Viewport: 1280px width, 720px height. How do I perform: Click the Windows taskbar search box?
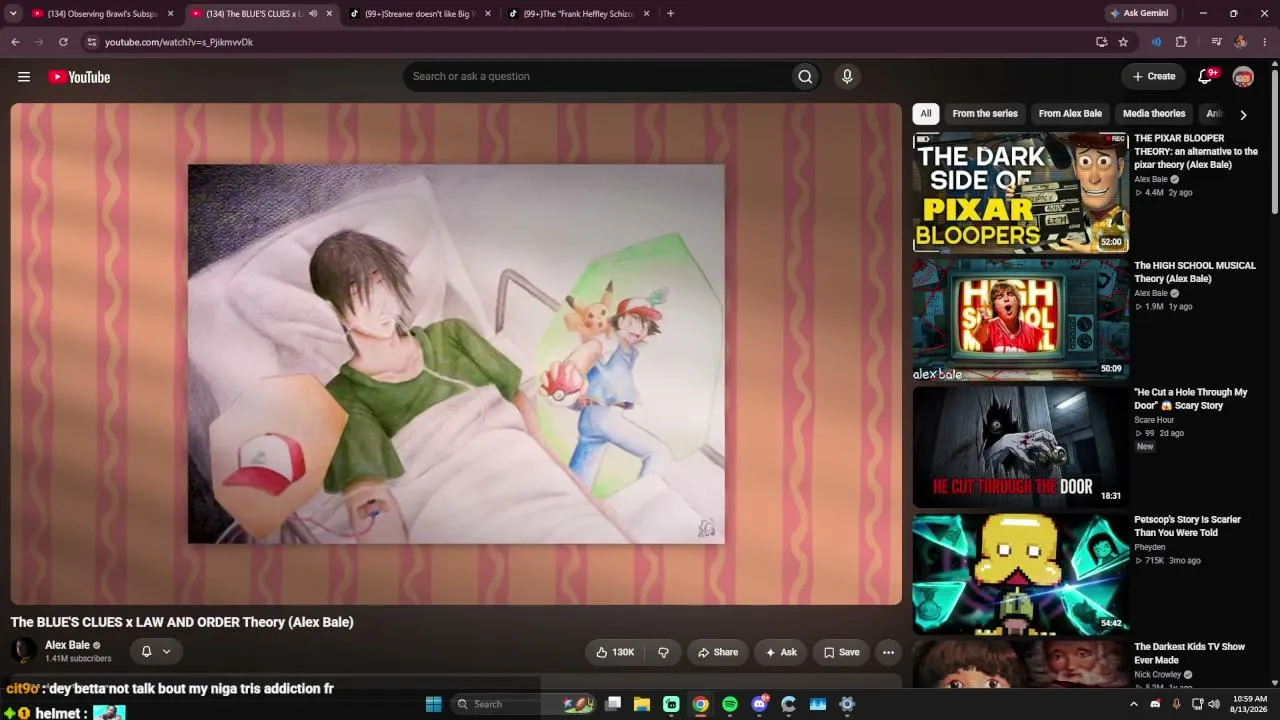point(524,704)
